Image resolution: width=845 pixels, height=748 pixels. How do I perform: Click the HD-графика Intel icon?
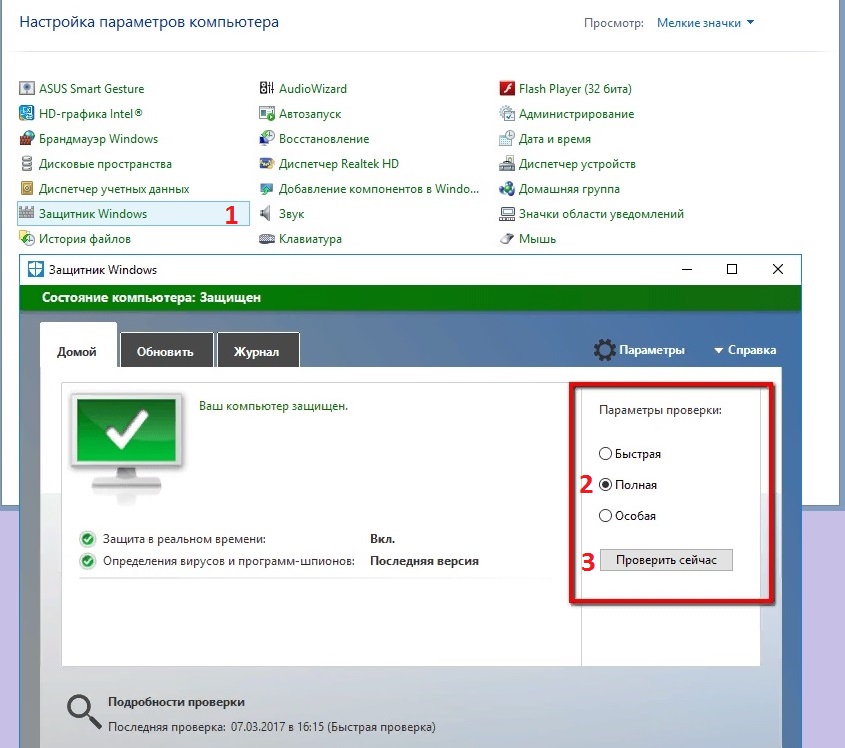[26, 113]
